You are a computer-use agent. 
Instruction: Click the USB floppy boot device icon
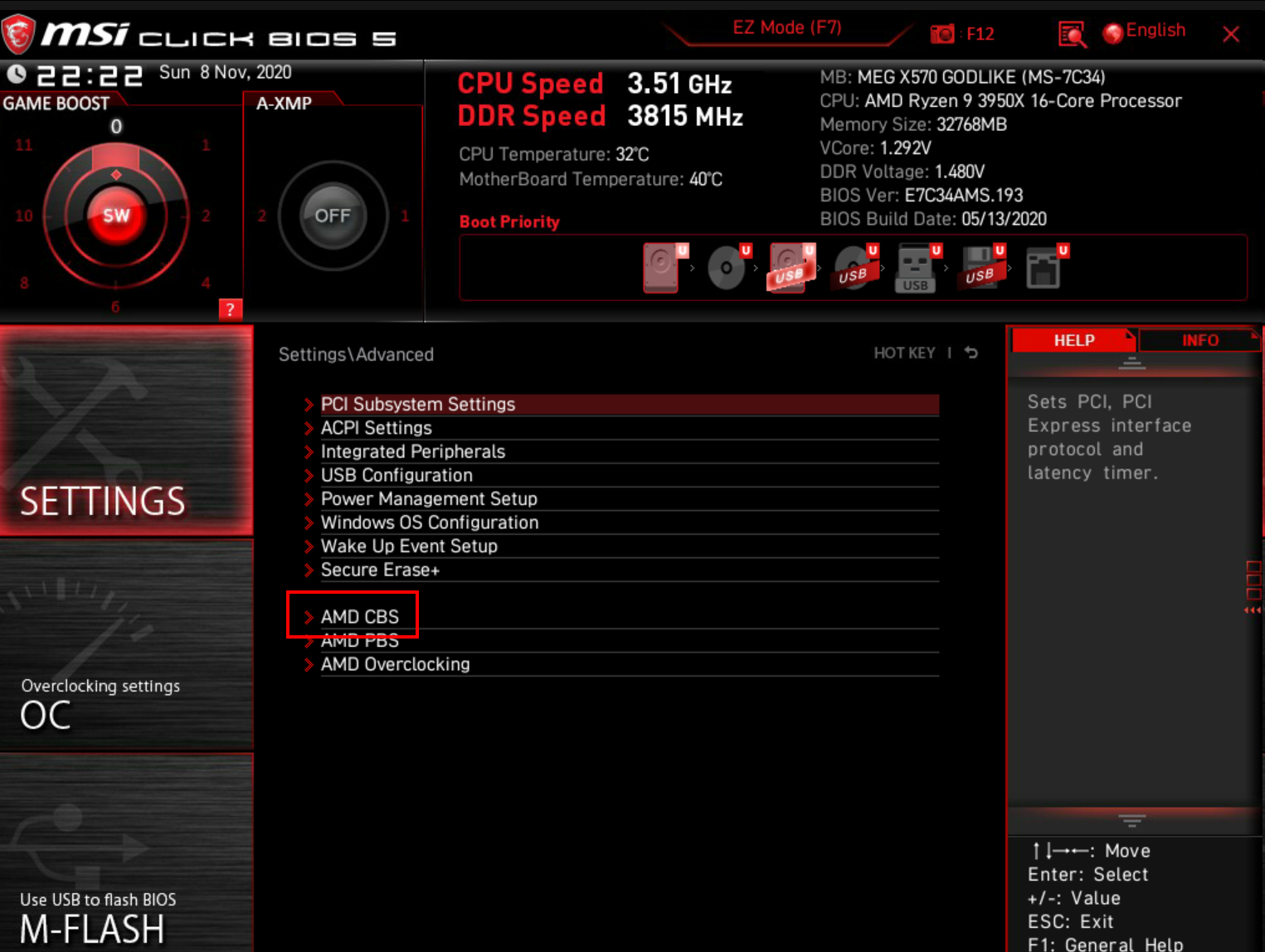(x=983, y=267)
